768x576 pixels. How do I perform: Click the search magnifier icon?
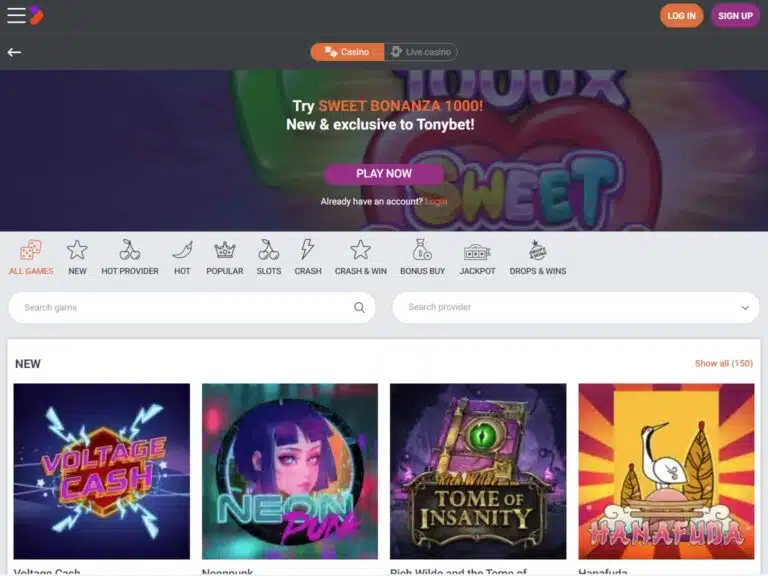click(359, 308)
